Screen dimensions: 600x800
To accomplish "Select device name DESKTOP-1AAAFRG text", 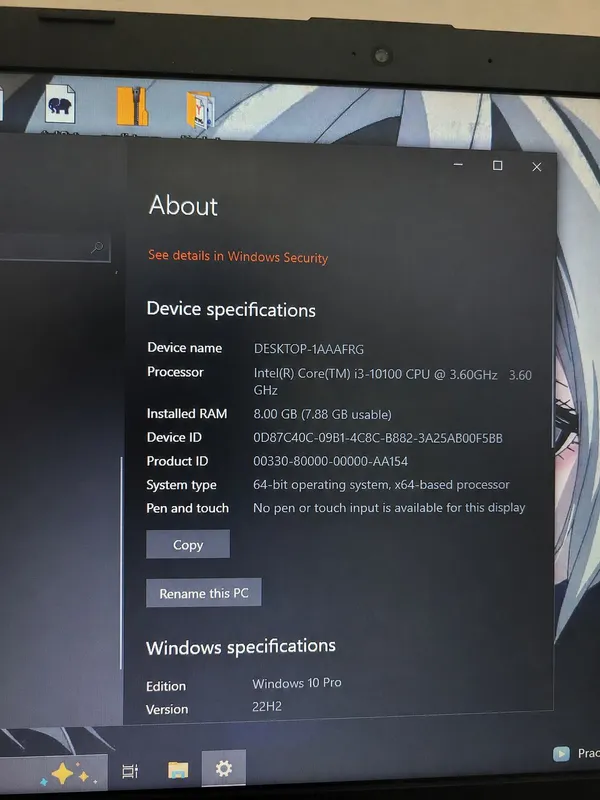I will (x=309, y=349).
